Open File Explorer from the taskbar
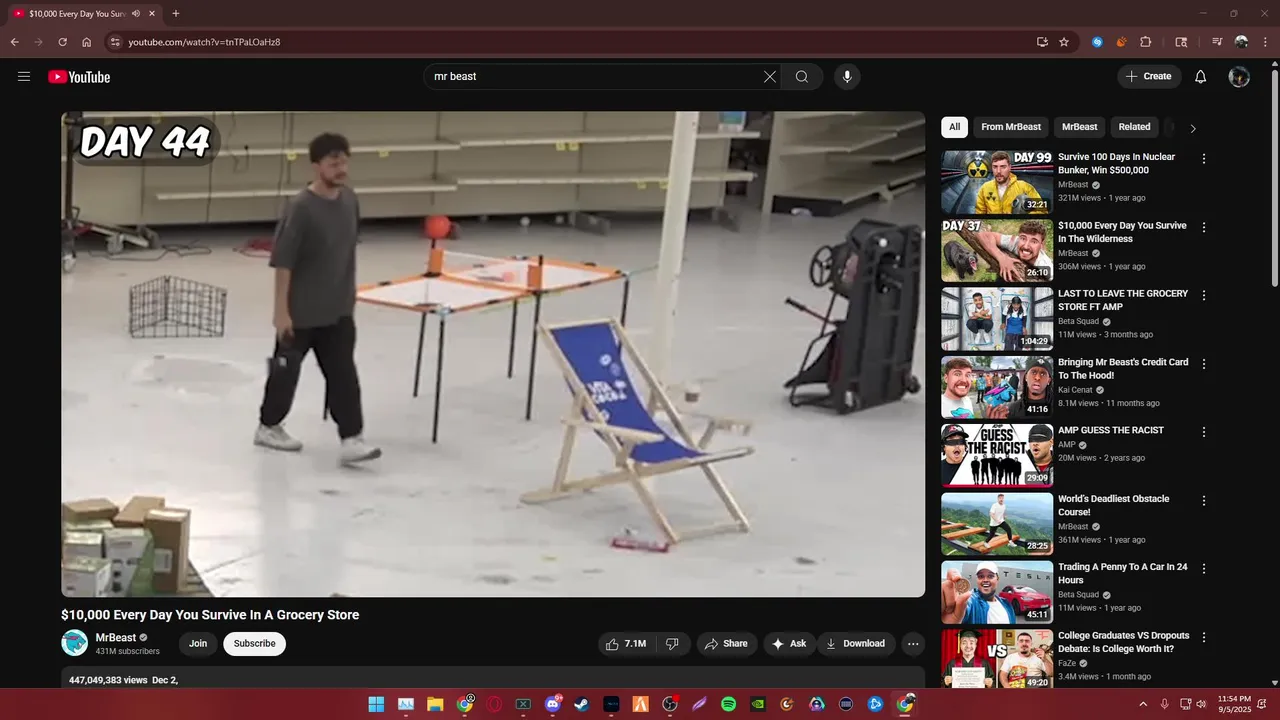 [435, 704]
